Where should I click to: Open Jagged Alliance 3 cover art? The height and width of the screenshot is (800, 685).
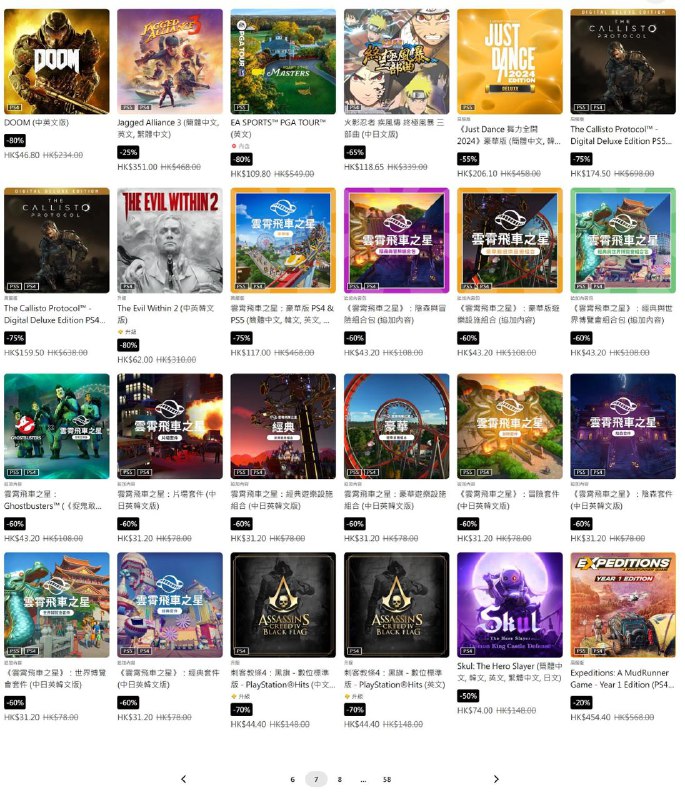pos(170,61)
